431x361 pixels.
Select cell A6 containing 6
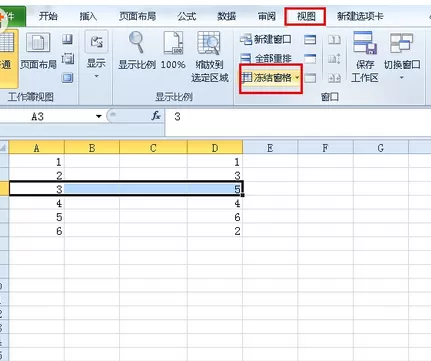[36, 231]
